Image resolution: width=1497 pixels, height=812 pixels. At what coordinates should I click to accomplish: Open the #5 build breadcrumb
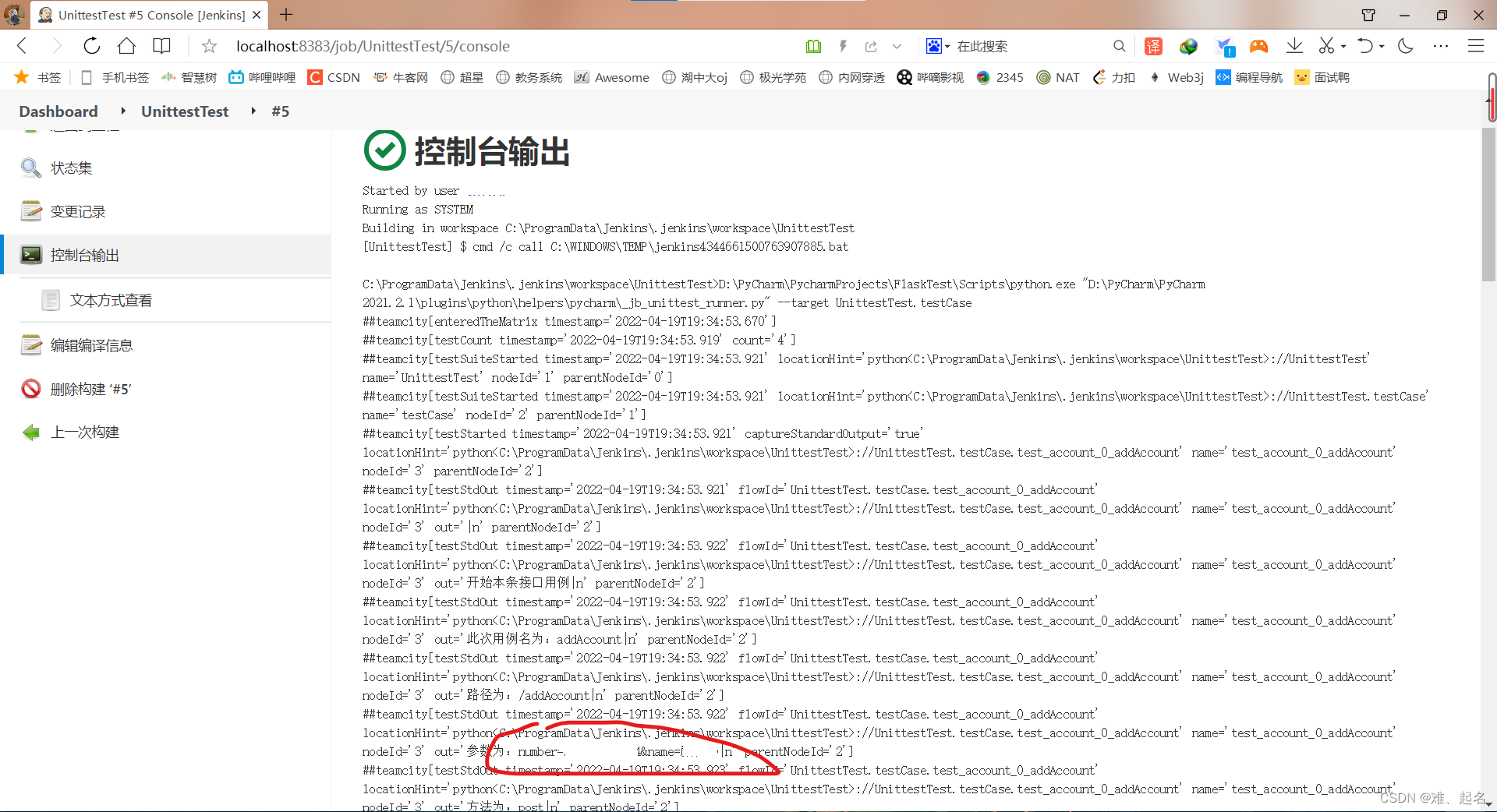(x=281, y=111)
